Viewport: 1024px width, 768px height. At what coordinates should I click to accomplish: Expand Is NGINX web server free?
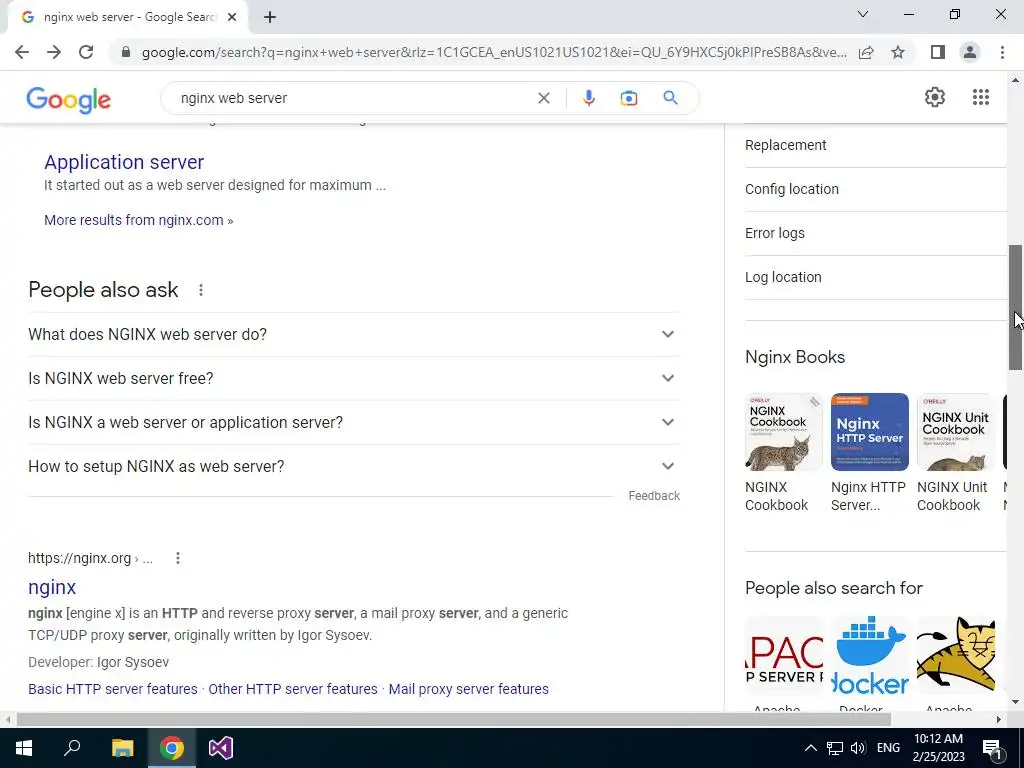pos(353,378)
